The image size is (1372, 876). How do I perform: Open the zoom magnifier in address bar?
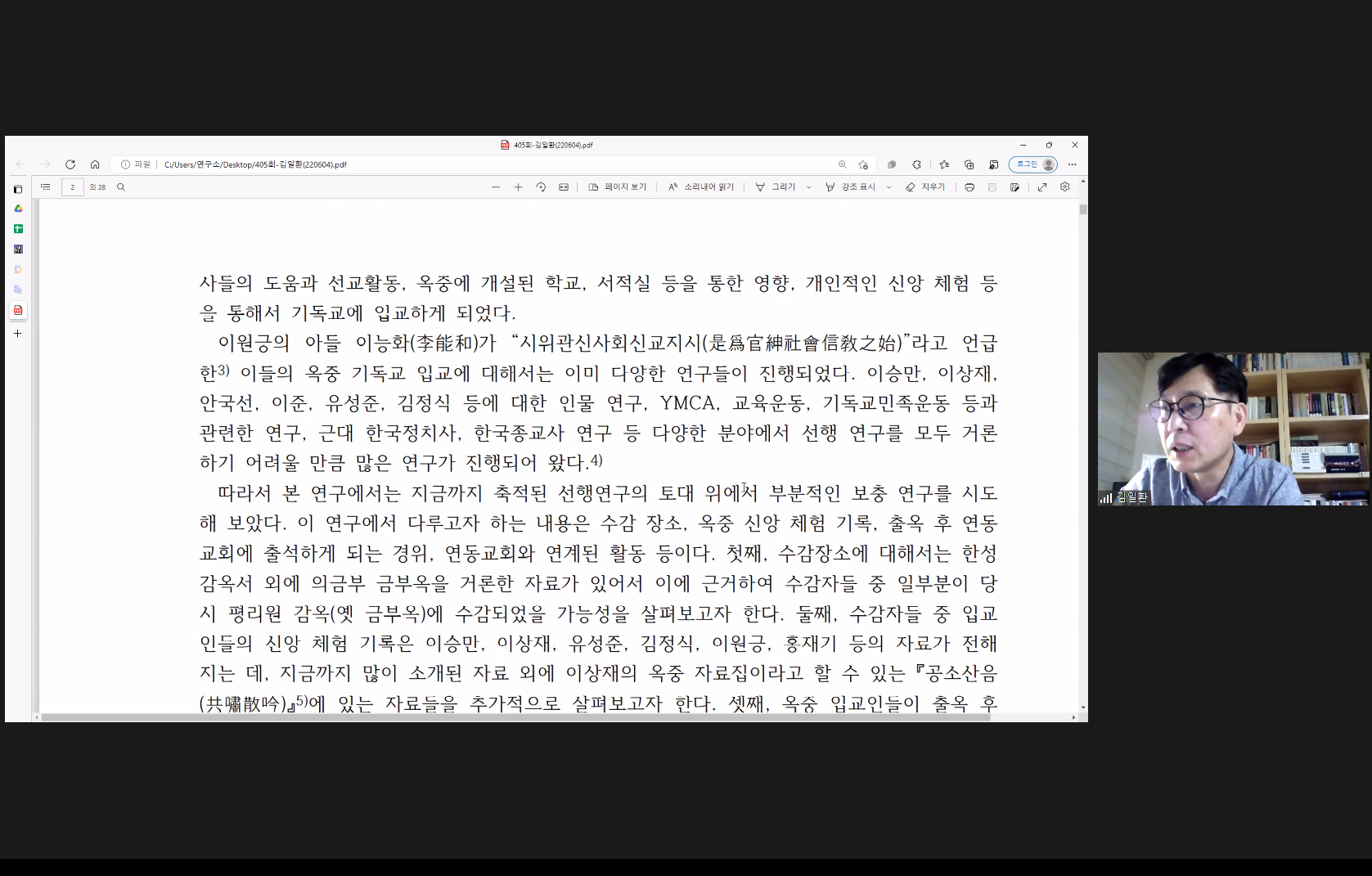tap(843, 164)
